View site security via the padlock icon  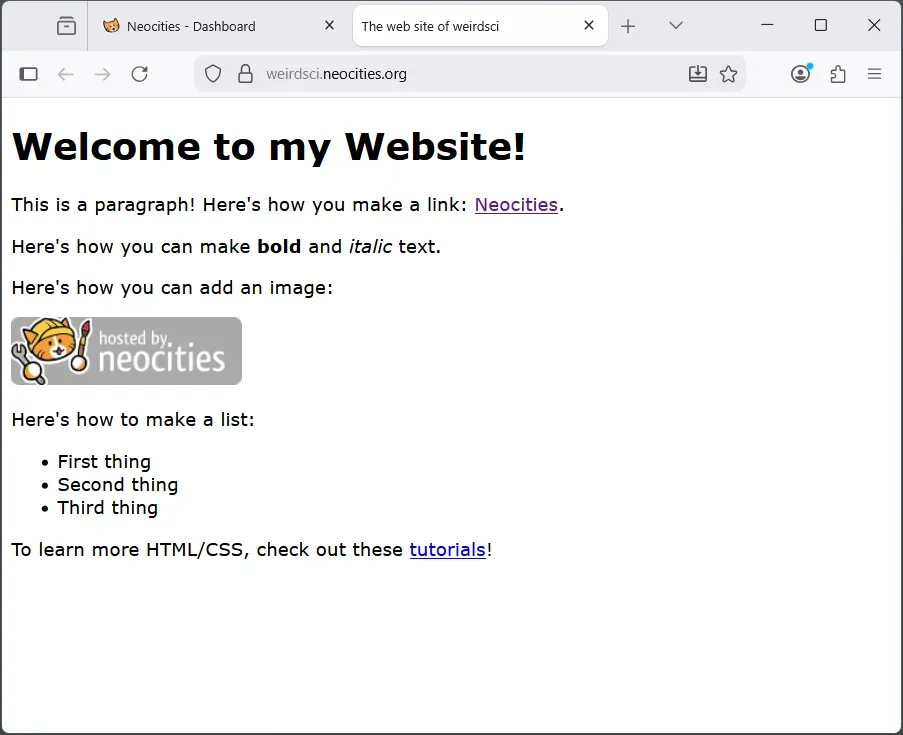246,73
